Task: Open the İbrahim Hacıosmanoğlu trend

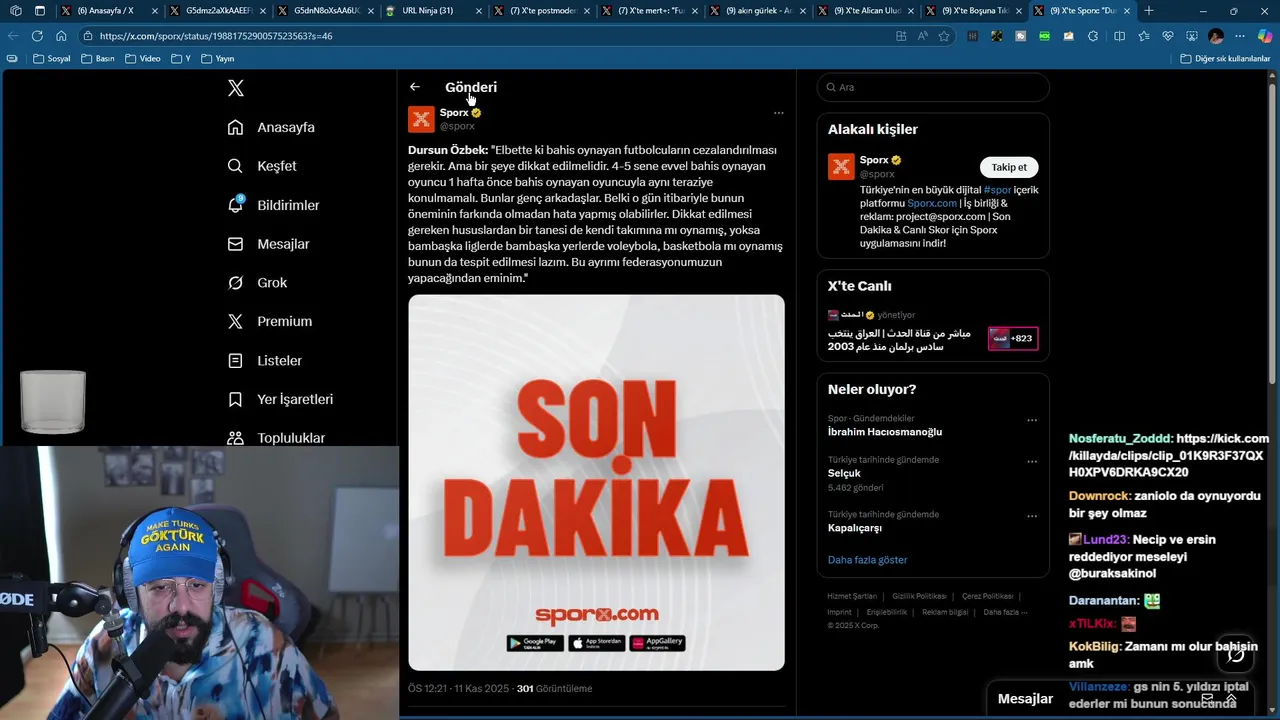Action: (x=885, y=432)
